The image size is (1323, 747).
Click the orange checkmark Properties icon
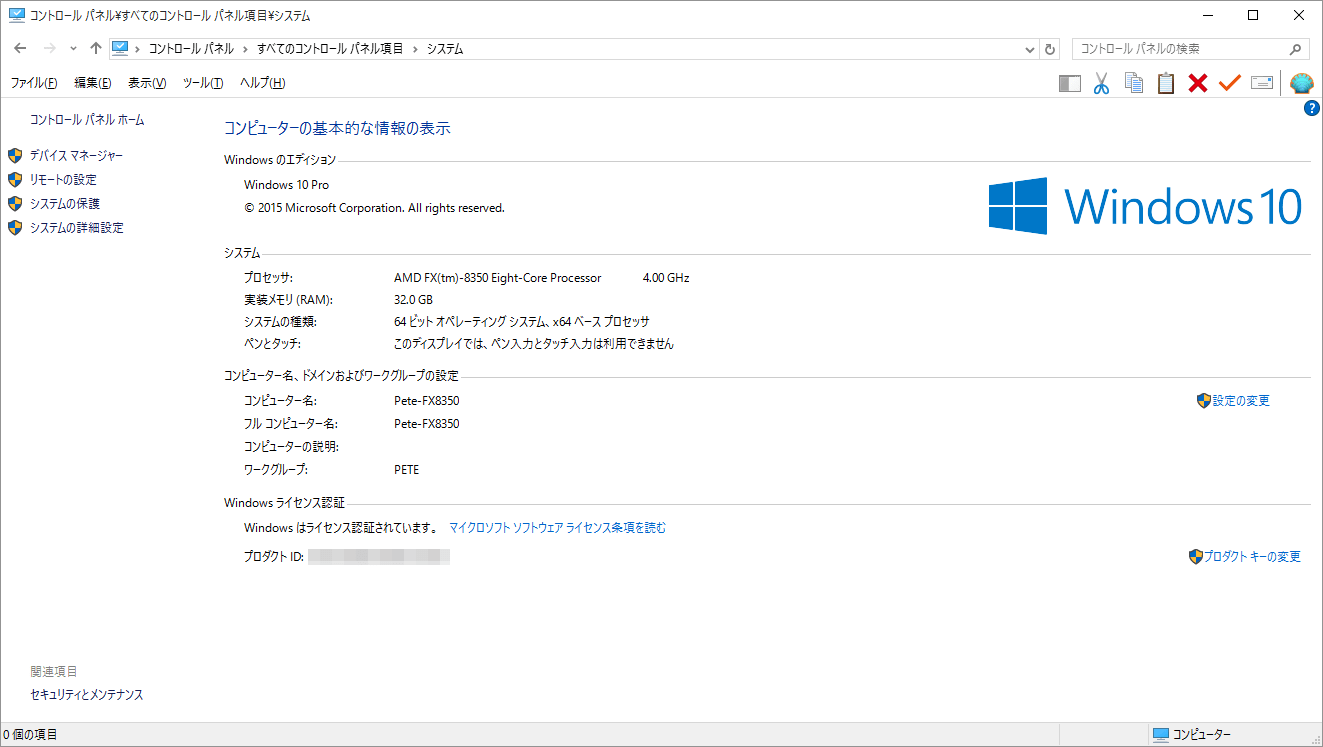click(x=1230, y=84)
